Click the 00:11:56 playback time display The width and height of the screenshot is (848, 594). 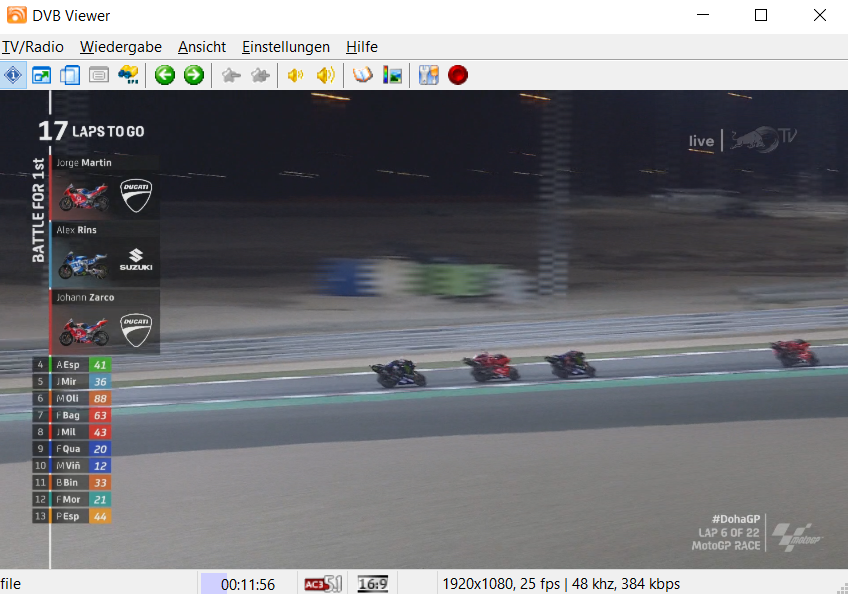pos(248,584)
